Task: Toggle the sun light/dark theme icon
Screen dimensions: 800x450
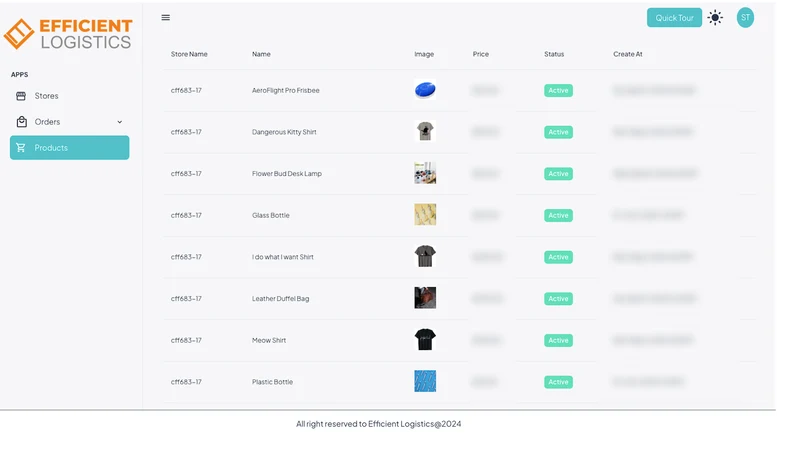Action: [715, 17]
